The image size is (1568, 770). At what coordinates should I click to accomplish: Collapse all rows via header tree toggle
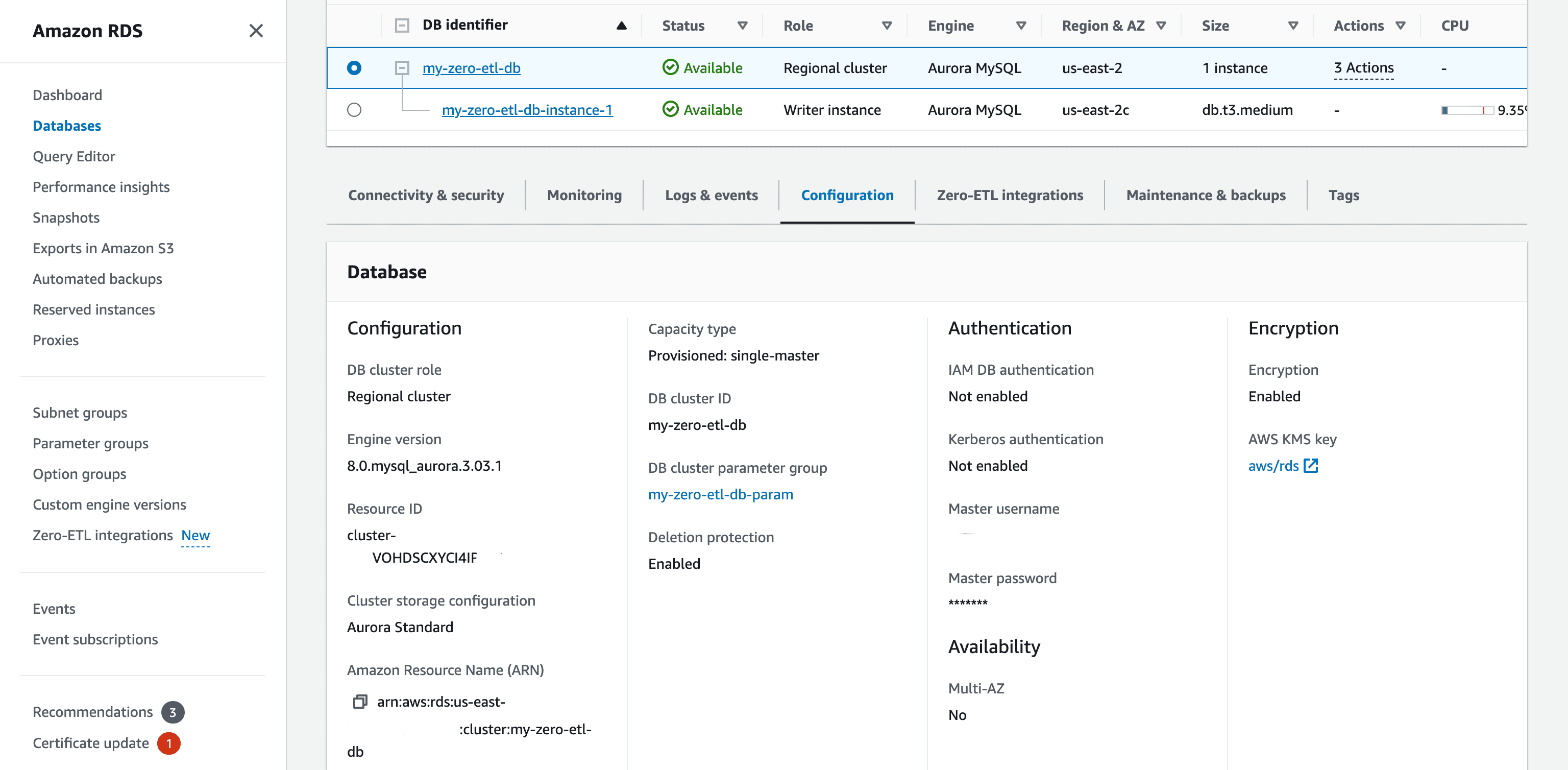click(402, 26)
